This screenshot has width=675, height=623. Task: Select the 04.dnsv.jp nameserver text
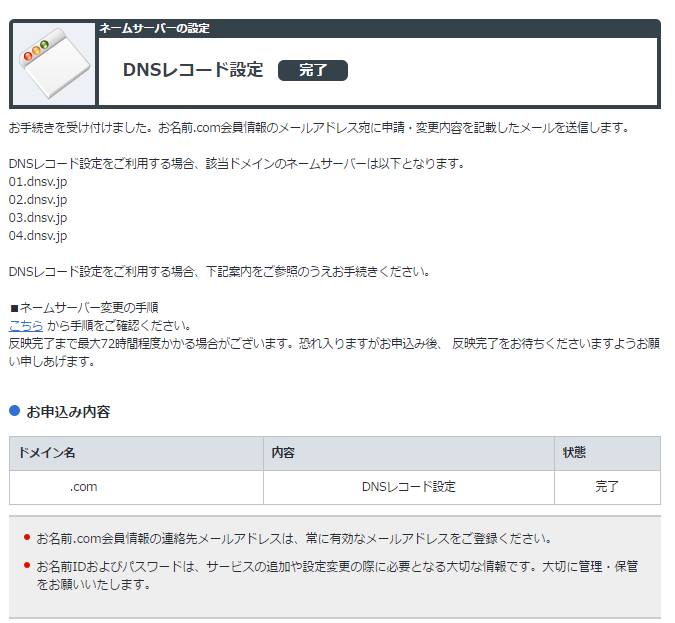pos(38,236)
